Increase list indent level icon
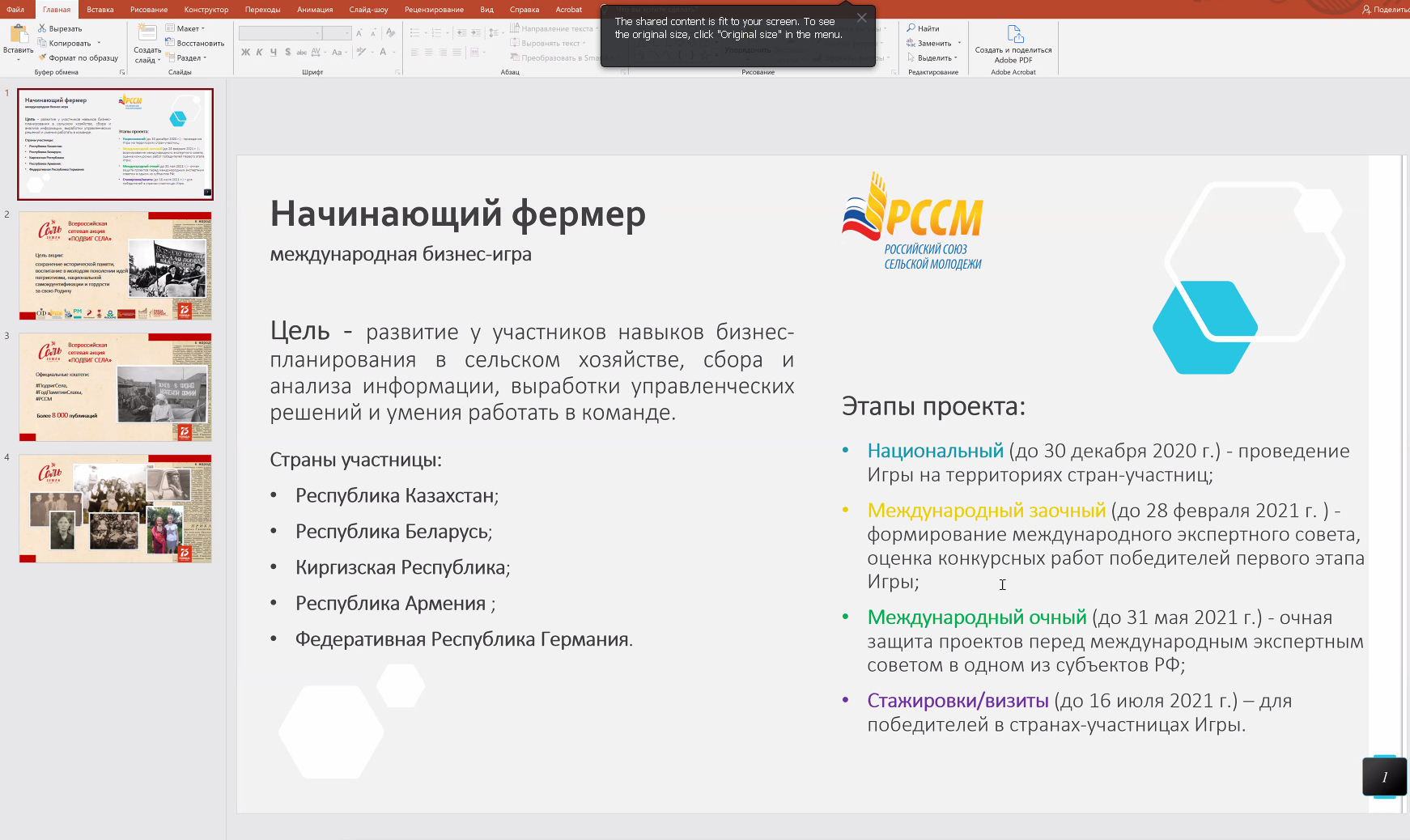 475,33
